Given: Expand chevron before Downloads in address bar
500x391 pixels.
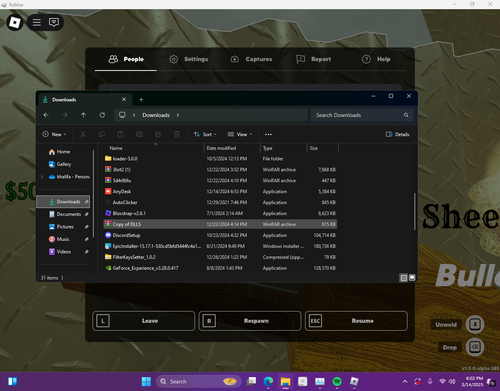Looking at the screenshot, I should (134, 115).
